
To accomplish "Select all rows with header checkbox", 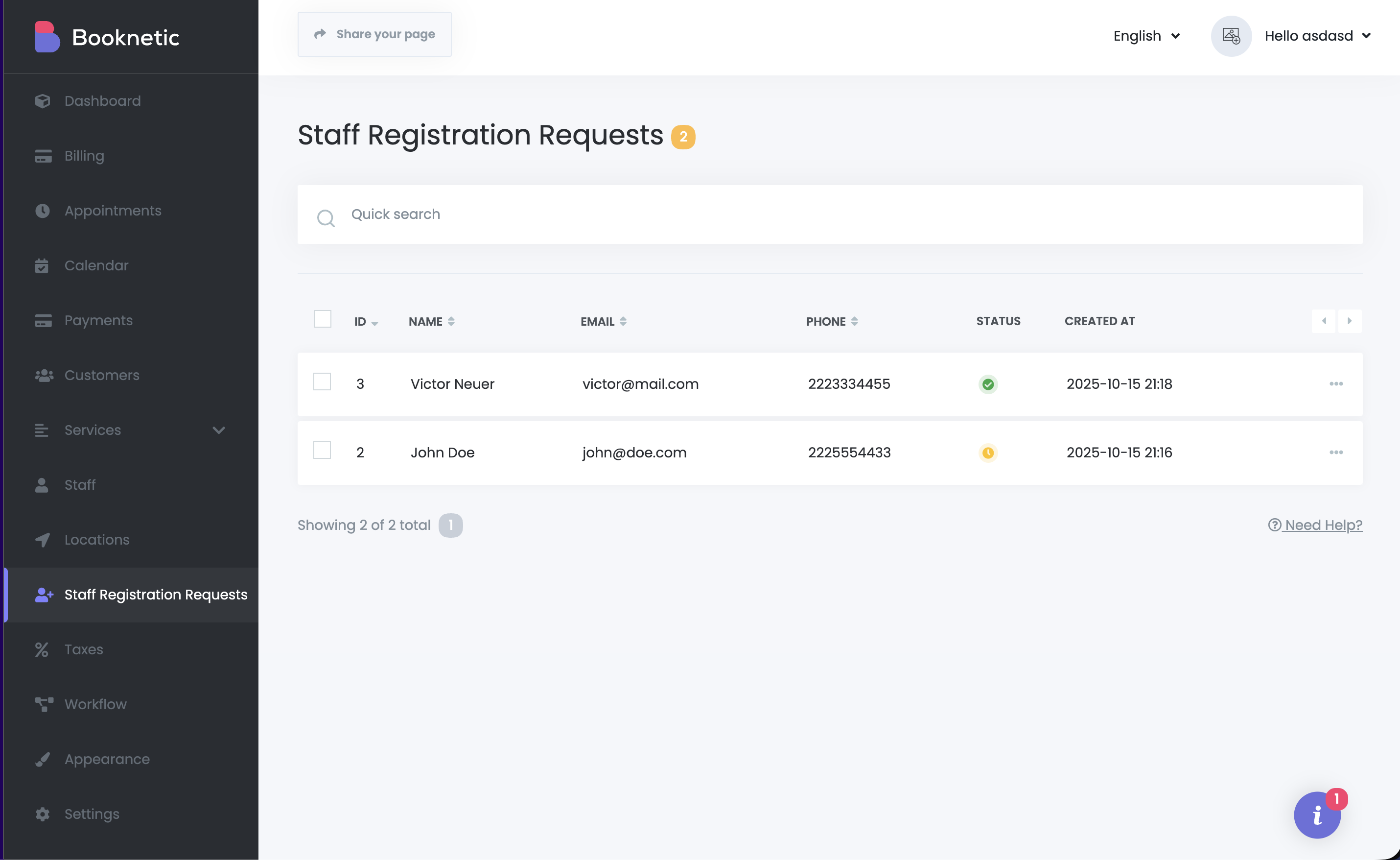I will [x=322, y=319].
